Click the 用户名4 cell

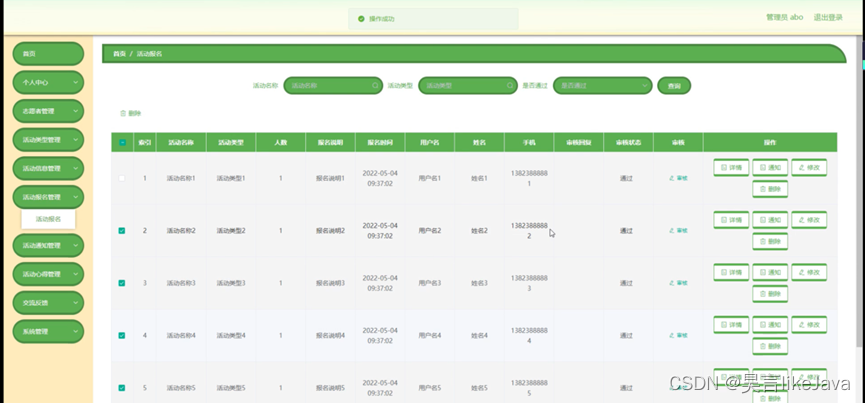pyautogui.click(x=429, y=335)
